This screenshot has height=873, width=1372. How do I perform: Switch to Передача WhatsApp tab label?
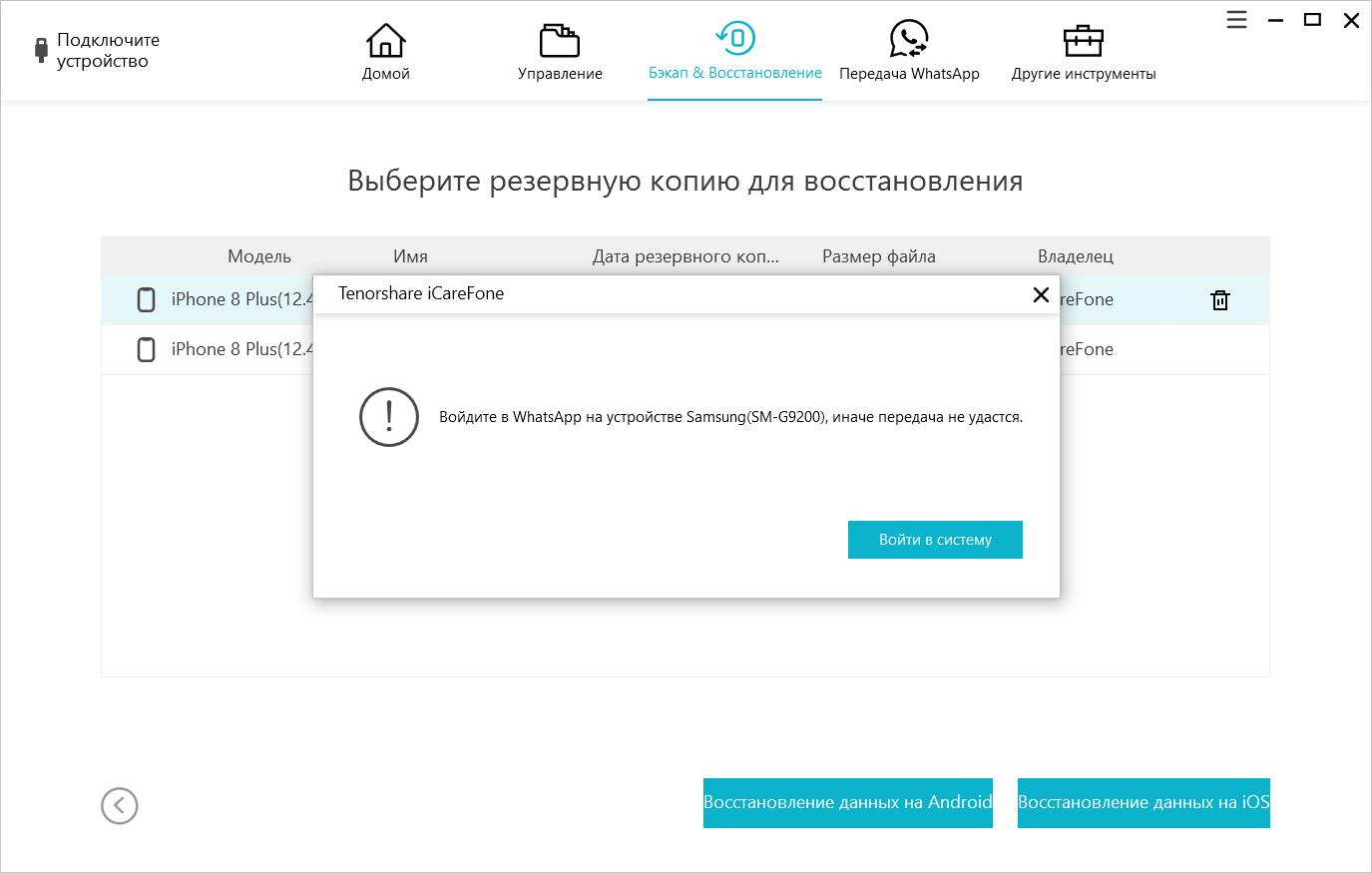(909, 74)
